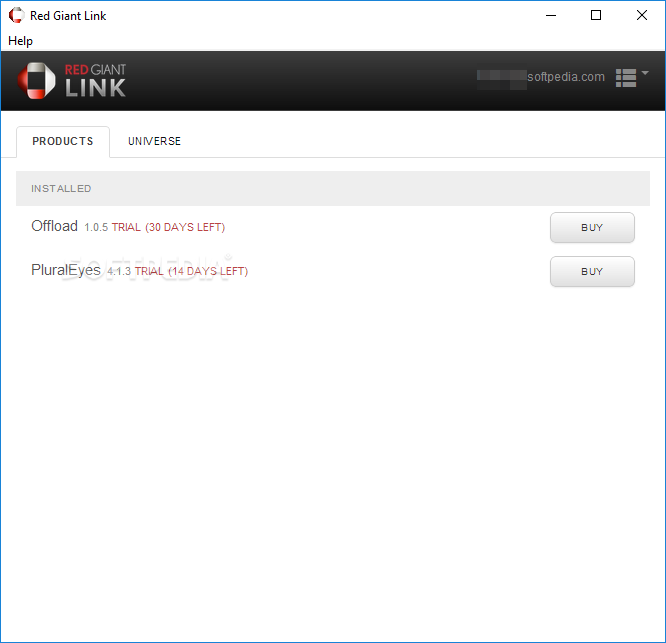The height and width of the screenshot is (643, 666).
Task: Minimize the Red Giant Link window
Action: coord(551,16)
